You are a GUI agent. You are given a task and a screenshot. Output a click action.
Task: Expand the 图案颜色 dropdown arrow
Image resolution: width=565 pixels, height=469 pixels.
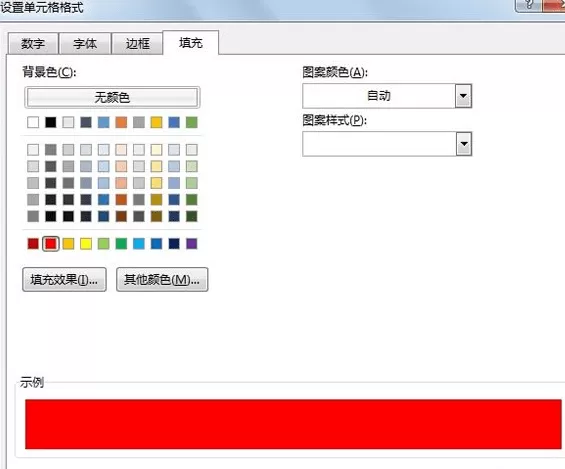pyautogui.click(x=463, y=96)
